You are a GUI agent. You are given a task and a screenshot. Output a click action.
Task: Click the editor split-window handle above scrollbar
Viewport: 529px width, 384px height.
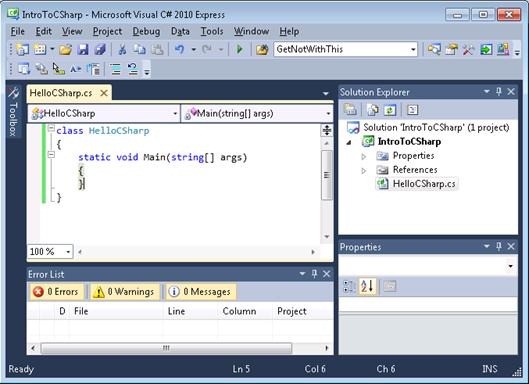point(327,130)
